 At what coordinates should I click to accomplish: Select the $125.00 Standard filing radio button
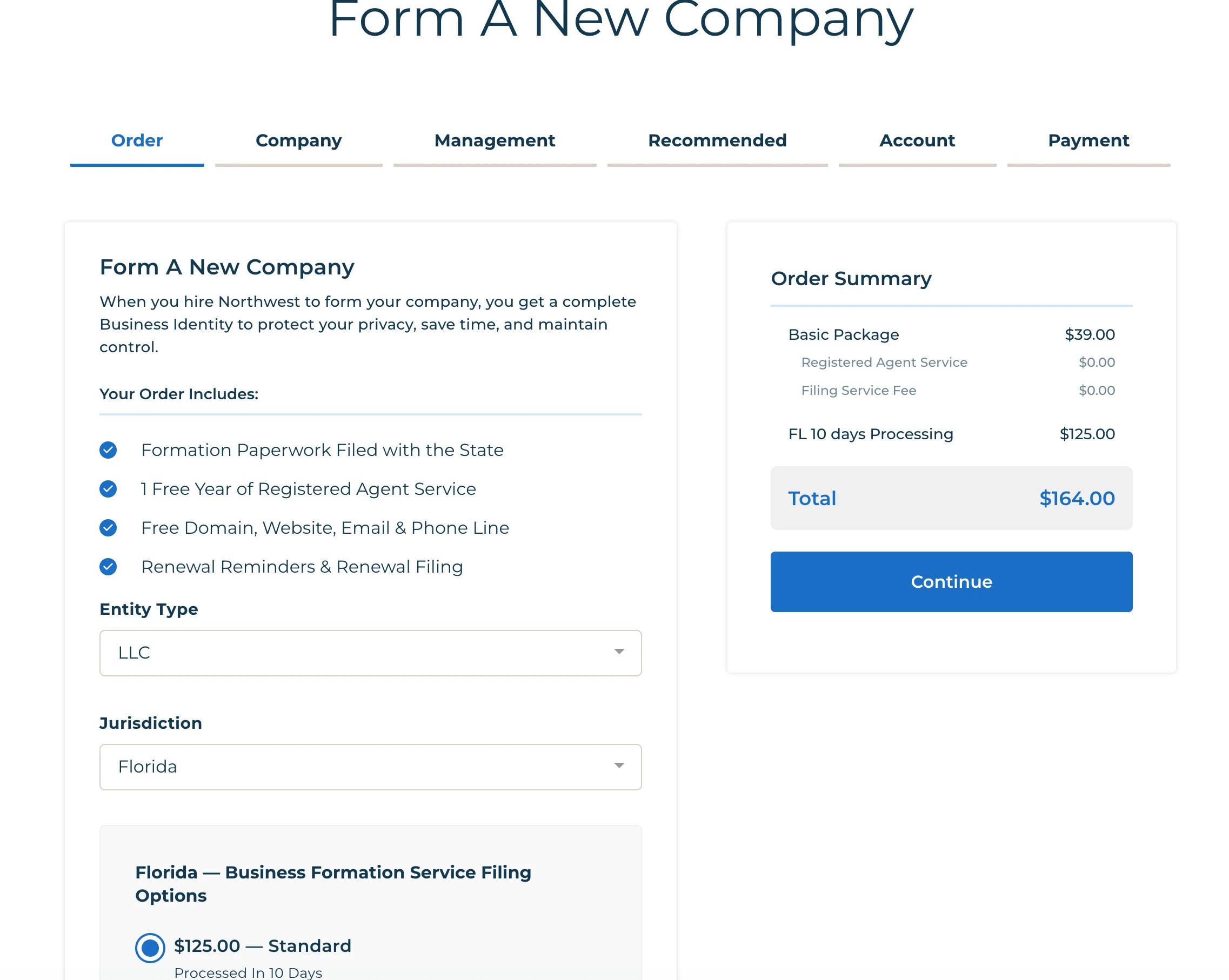150,948
